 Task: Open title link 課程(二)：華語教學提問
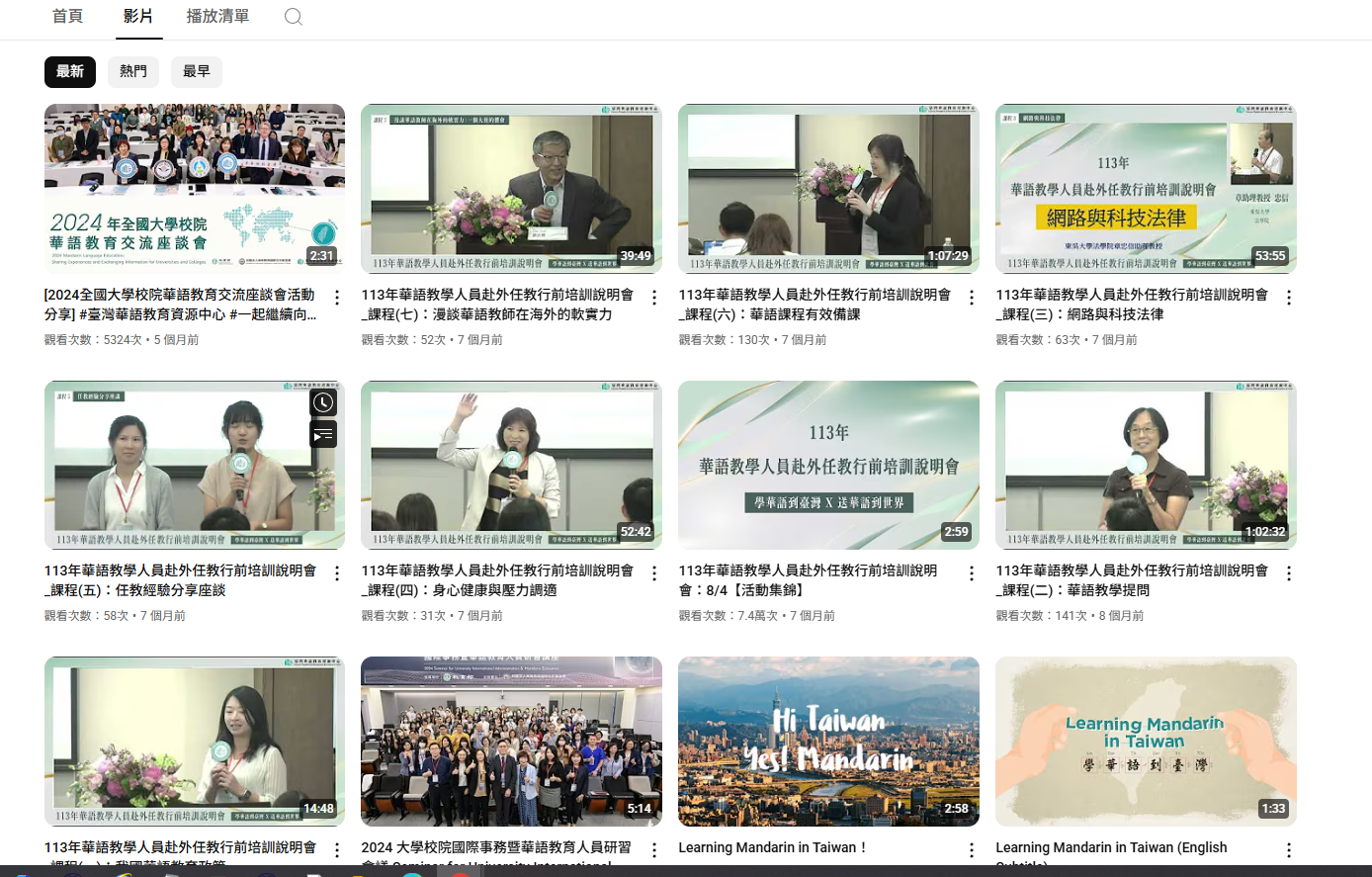1132,580
